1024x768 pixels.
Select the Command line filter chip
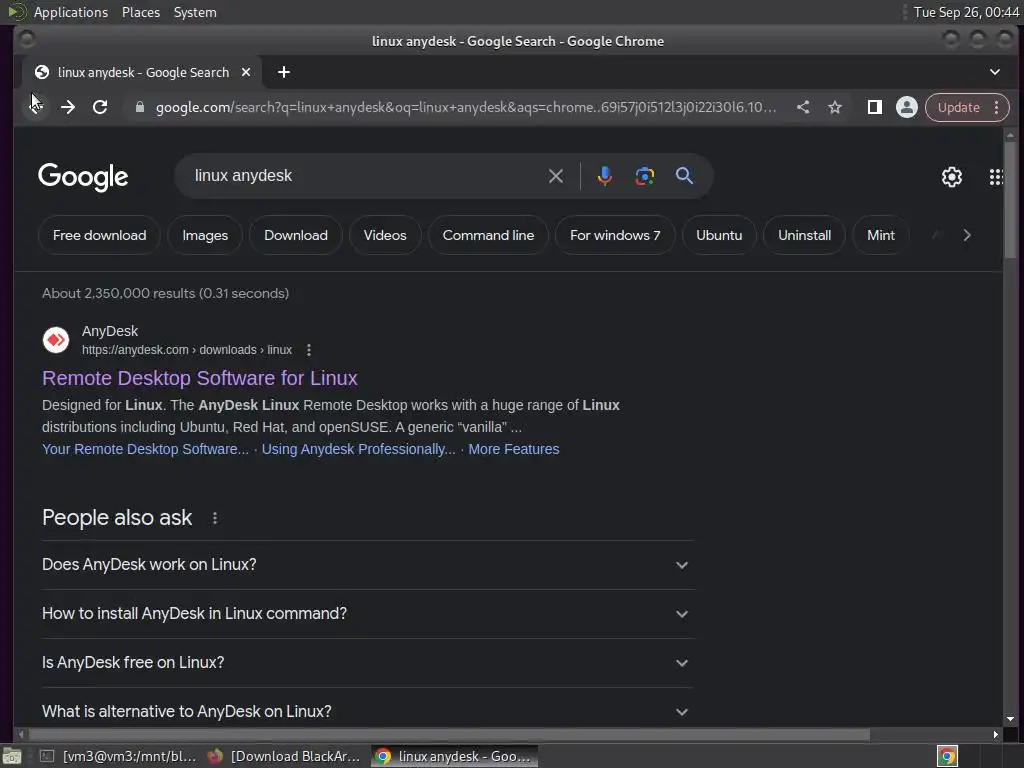(x=488, y=235)
